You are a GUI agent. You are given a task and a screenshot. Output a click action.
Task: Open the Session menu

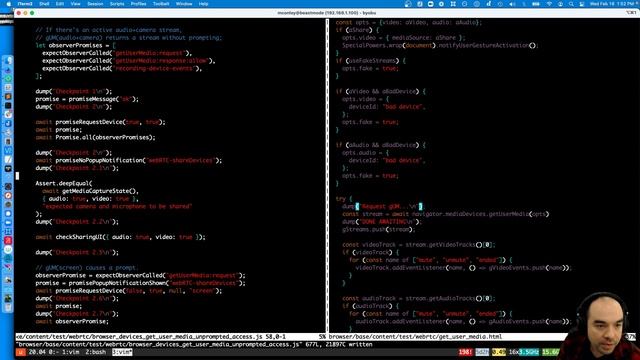(95, 4)
